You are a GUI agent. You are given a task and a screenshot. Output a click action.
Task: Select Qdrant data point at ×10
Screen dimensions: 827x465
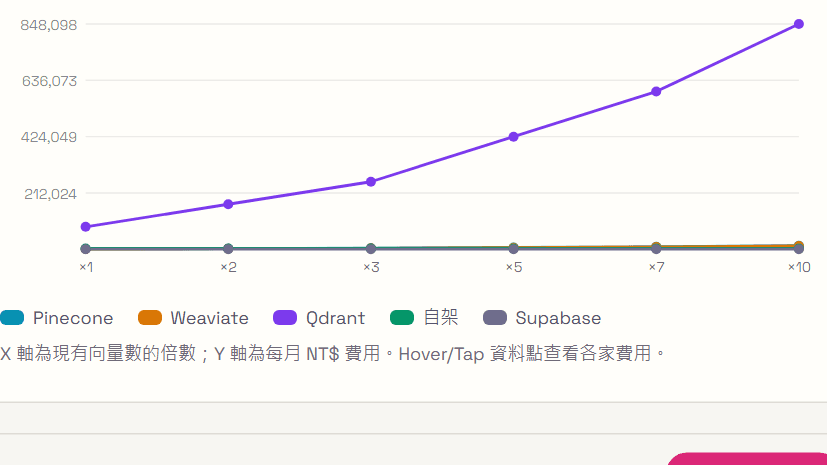click(799, 24)
